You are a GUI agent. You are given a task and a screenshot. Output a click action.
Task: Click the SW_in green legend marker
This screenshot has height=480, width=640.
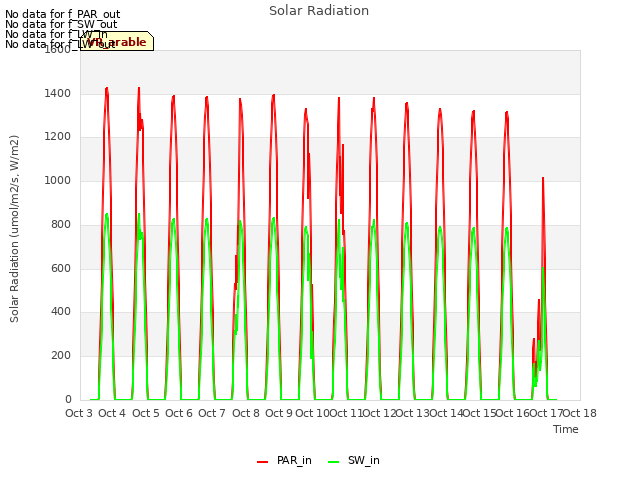[333, 462]
